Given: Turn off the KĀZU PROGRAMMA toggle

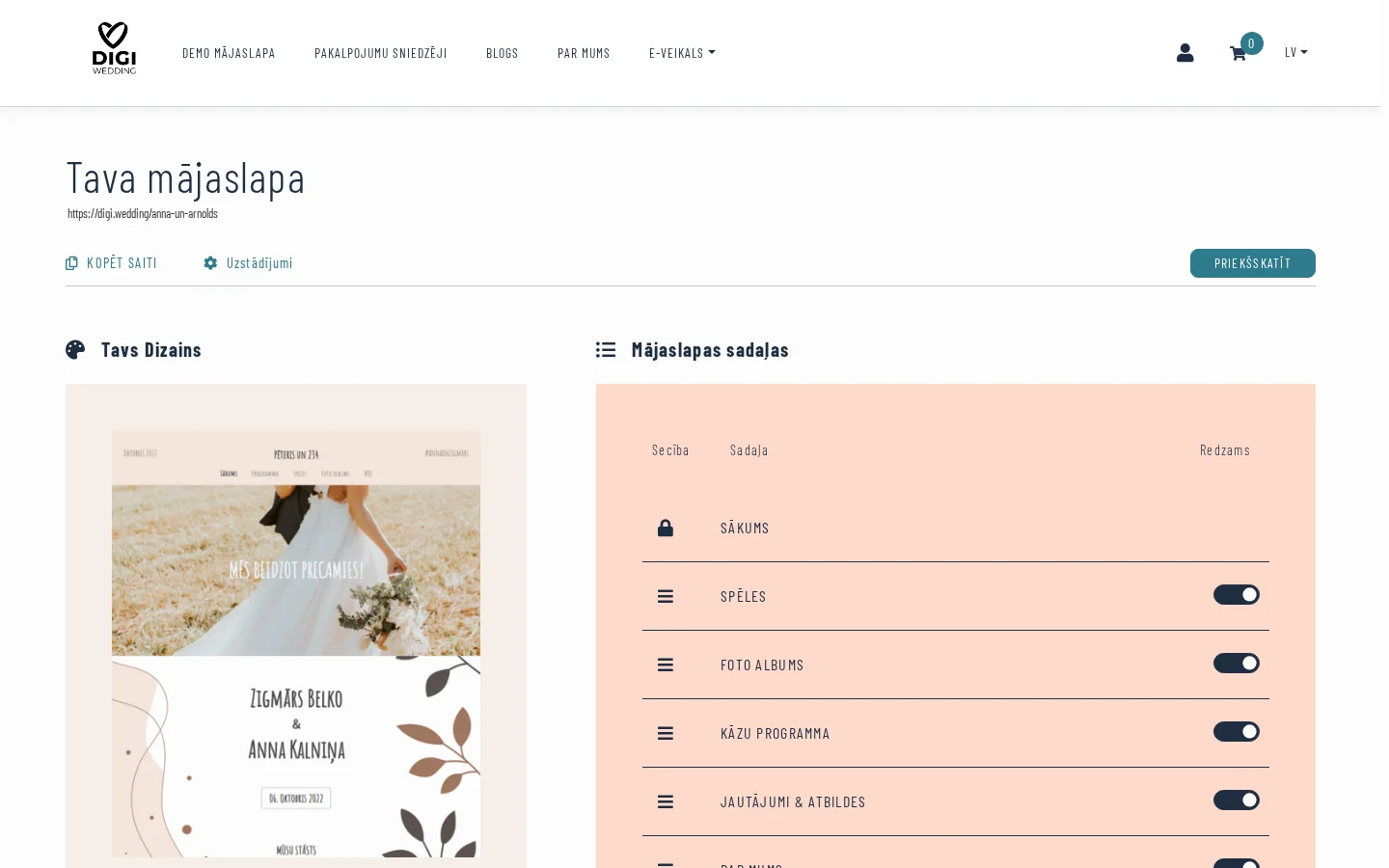Looking at the screenshot, I should 1237,732.
